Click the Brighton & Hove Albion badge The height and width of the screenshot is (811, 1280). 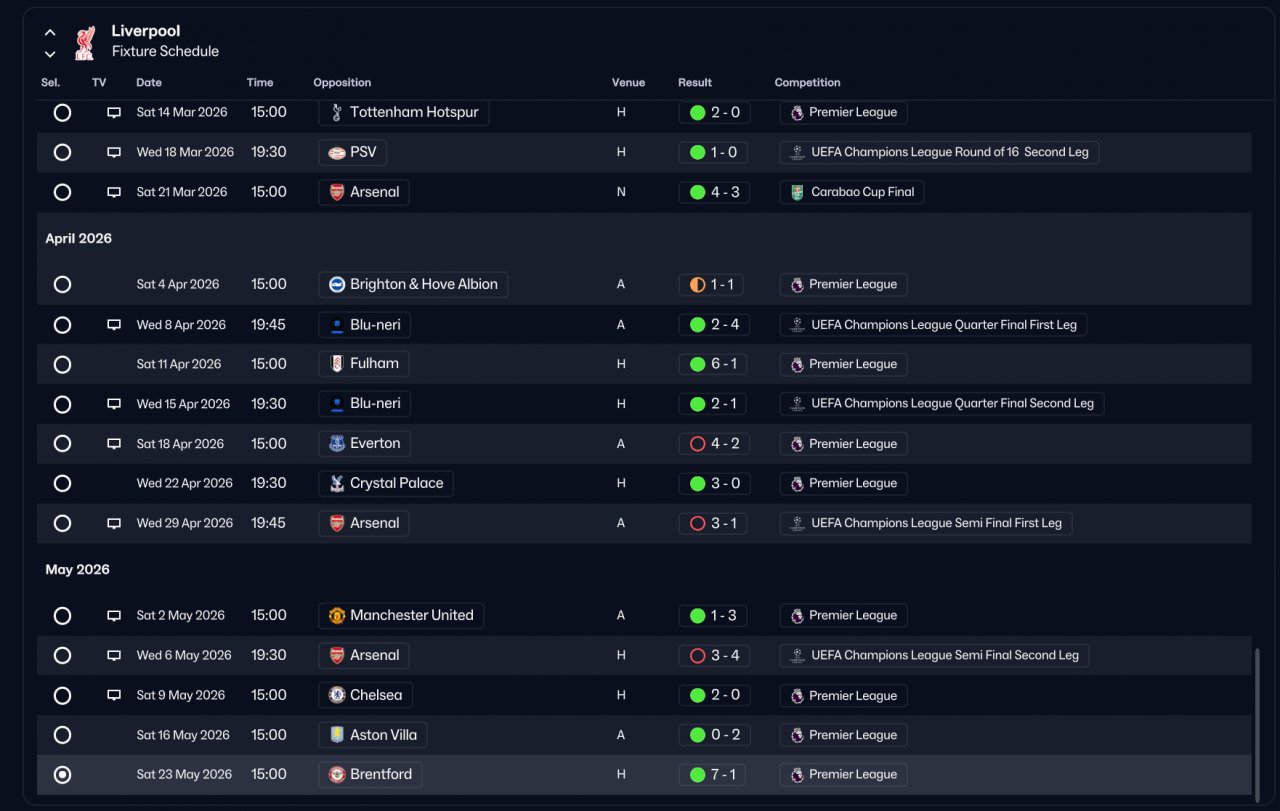tap(337, 285)
